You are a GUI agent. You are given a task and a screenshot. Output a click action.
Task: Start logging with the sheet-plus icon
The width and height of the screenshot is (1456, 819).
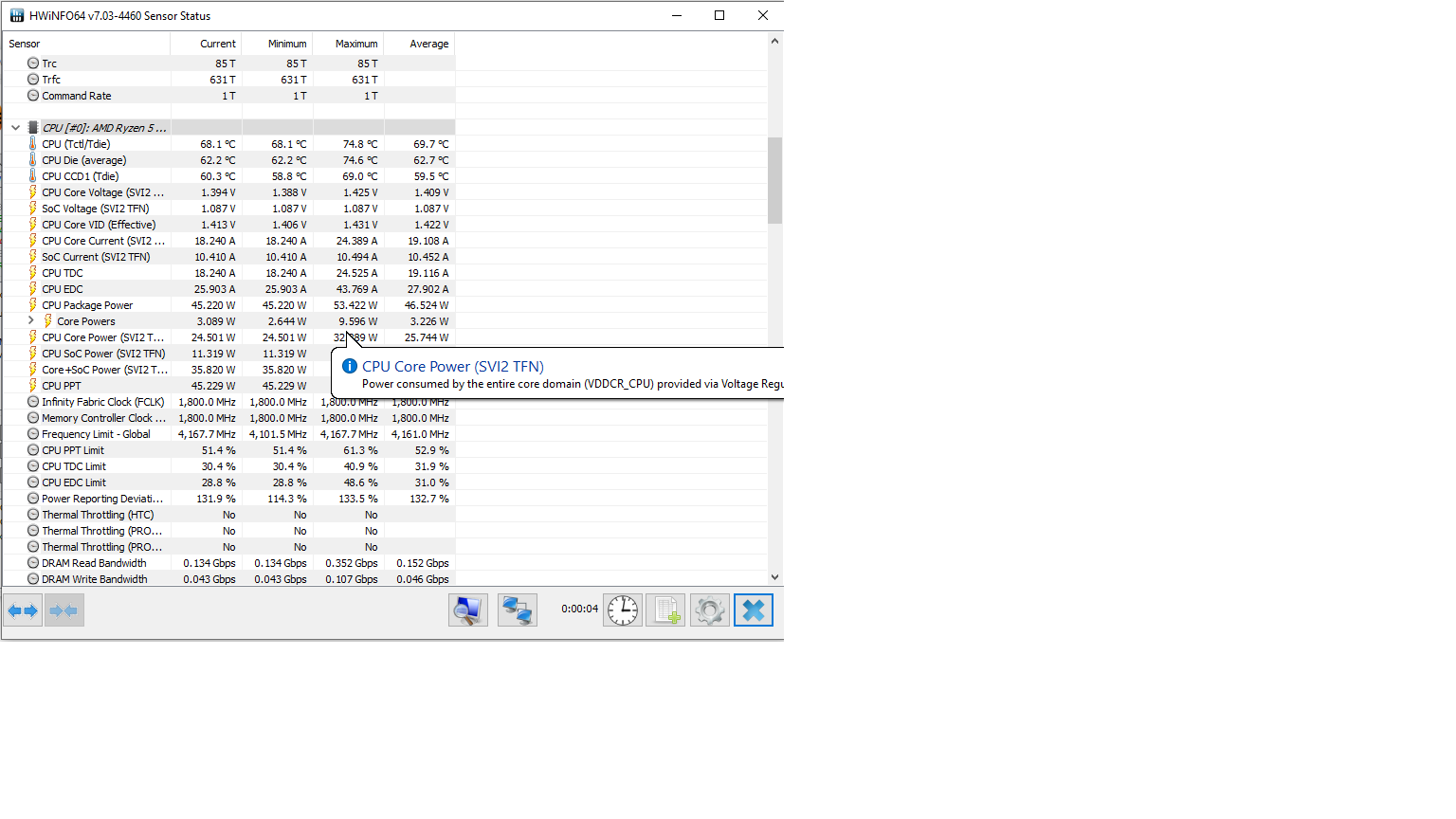tap(665, 610)
